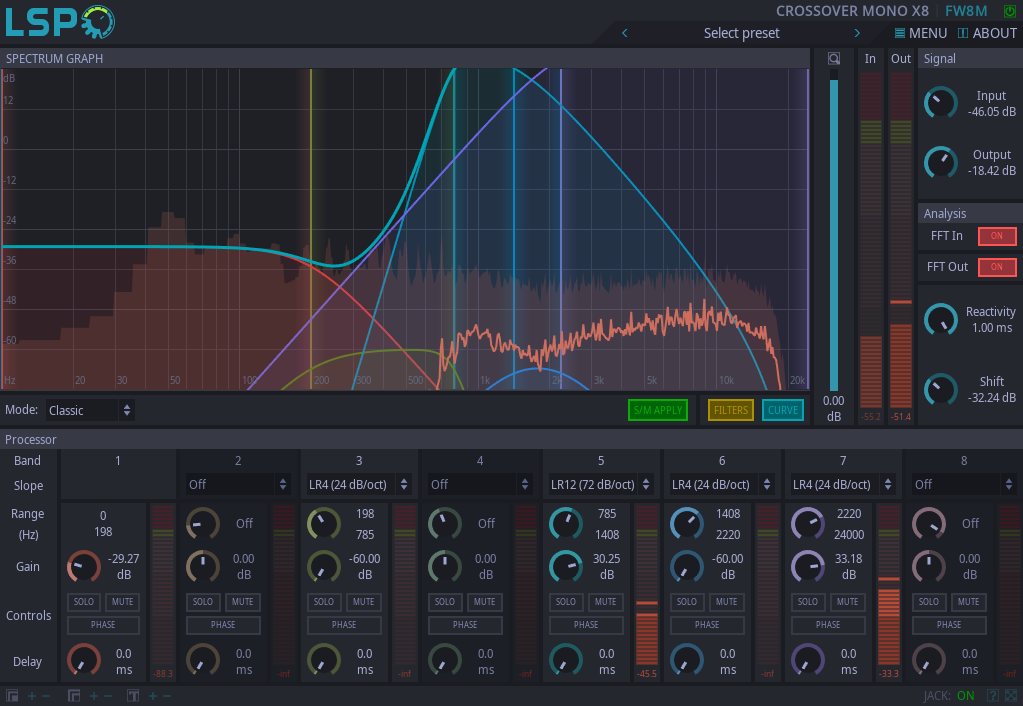Open the ABOUT item in the header
The height and width of the screenshot is (706, 1023).
pyautogui.click(x=987, y=33)
